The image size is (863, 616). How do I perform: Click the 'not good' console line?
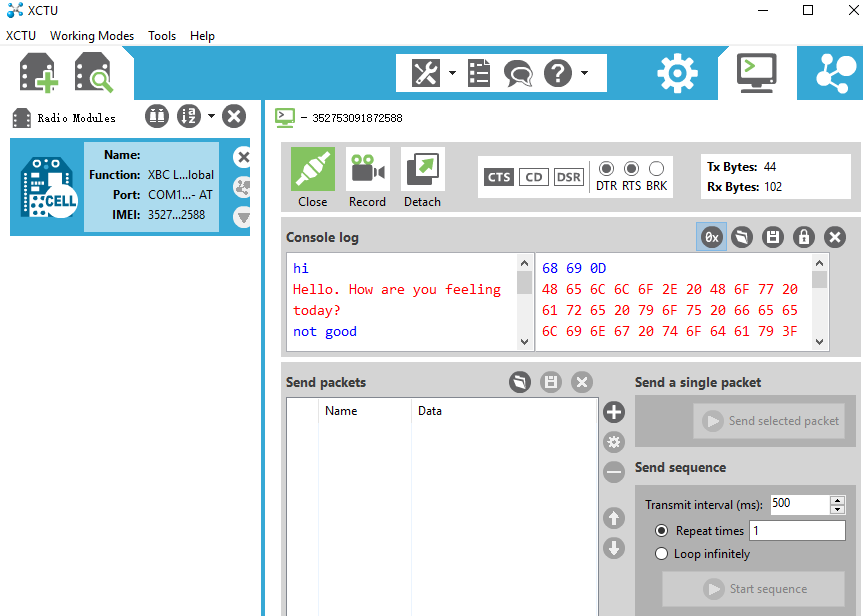(x=325, y=331)
